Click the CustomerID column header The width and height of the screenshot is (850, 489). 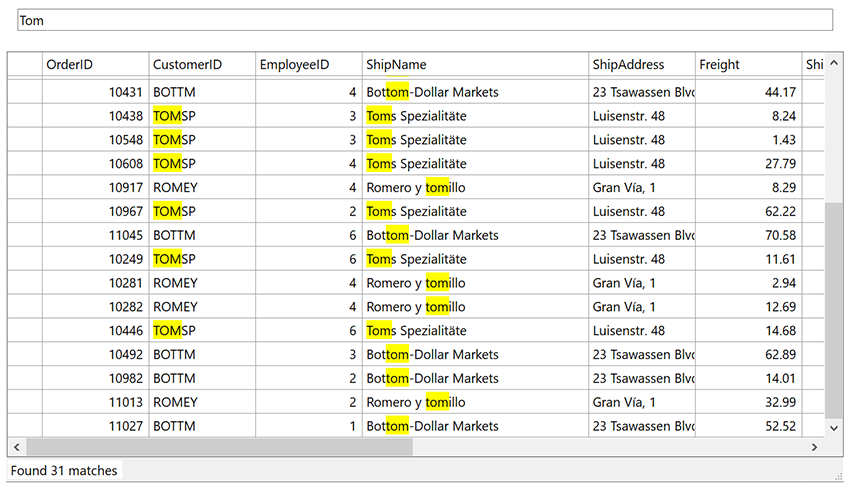point(202,65)
